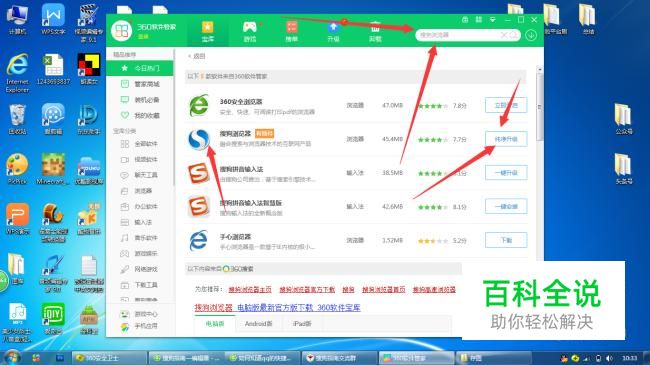Viewport: 650px width, 365px height.
Task: Open the iQIYI 爱奇艺 desktop icon
Action: [x=53, y=319]
